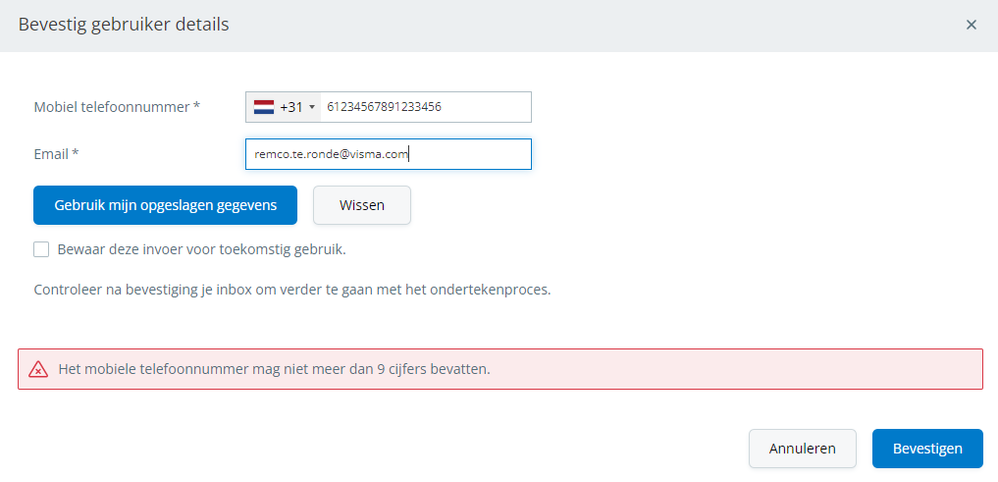Confirm with the Bevestigen button

pos(927,449)
